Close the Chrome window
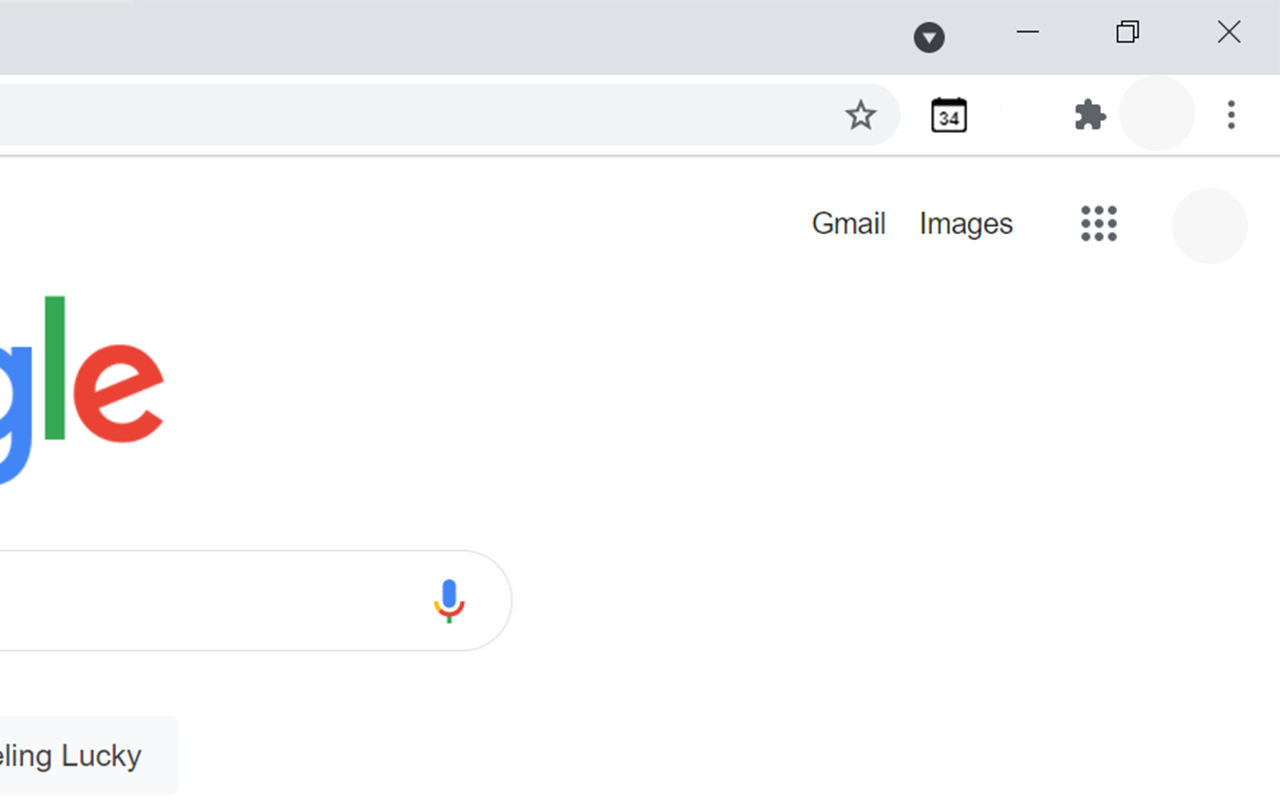1280x800 pixels. pyautogui.click(x=1229, y=32)
